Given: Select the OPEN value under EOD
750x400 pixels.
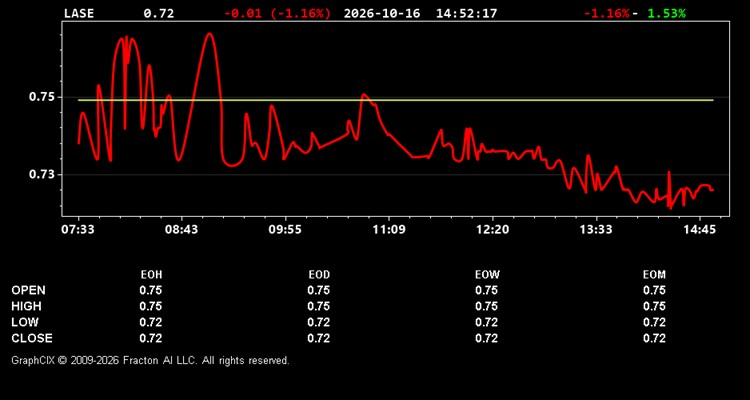Looking at the screenshot, I should tap(319, 290).
